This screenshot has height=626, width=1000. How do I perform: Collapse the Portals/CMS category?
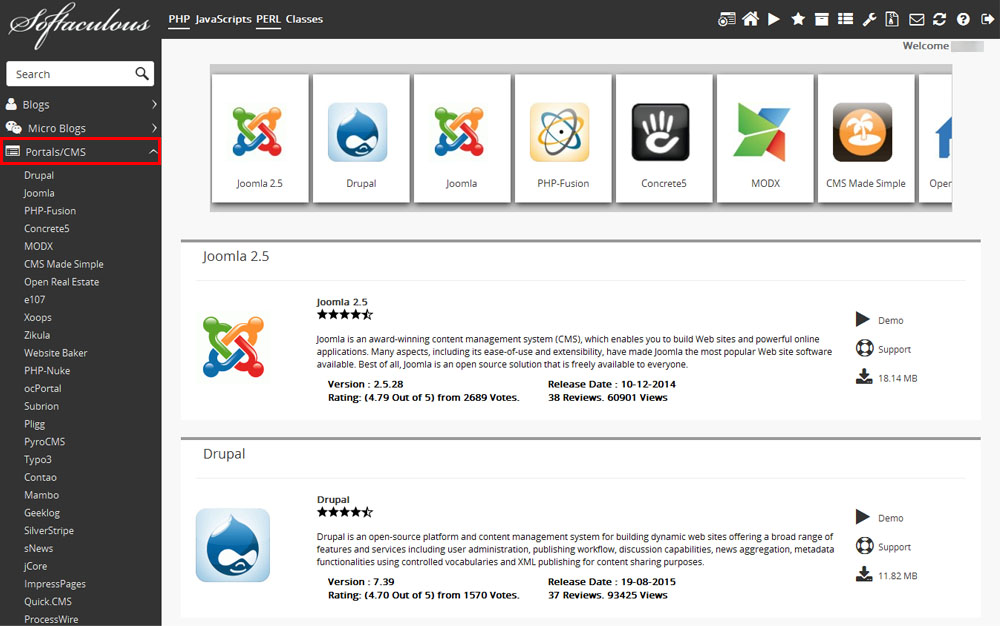80,152
